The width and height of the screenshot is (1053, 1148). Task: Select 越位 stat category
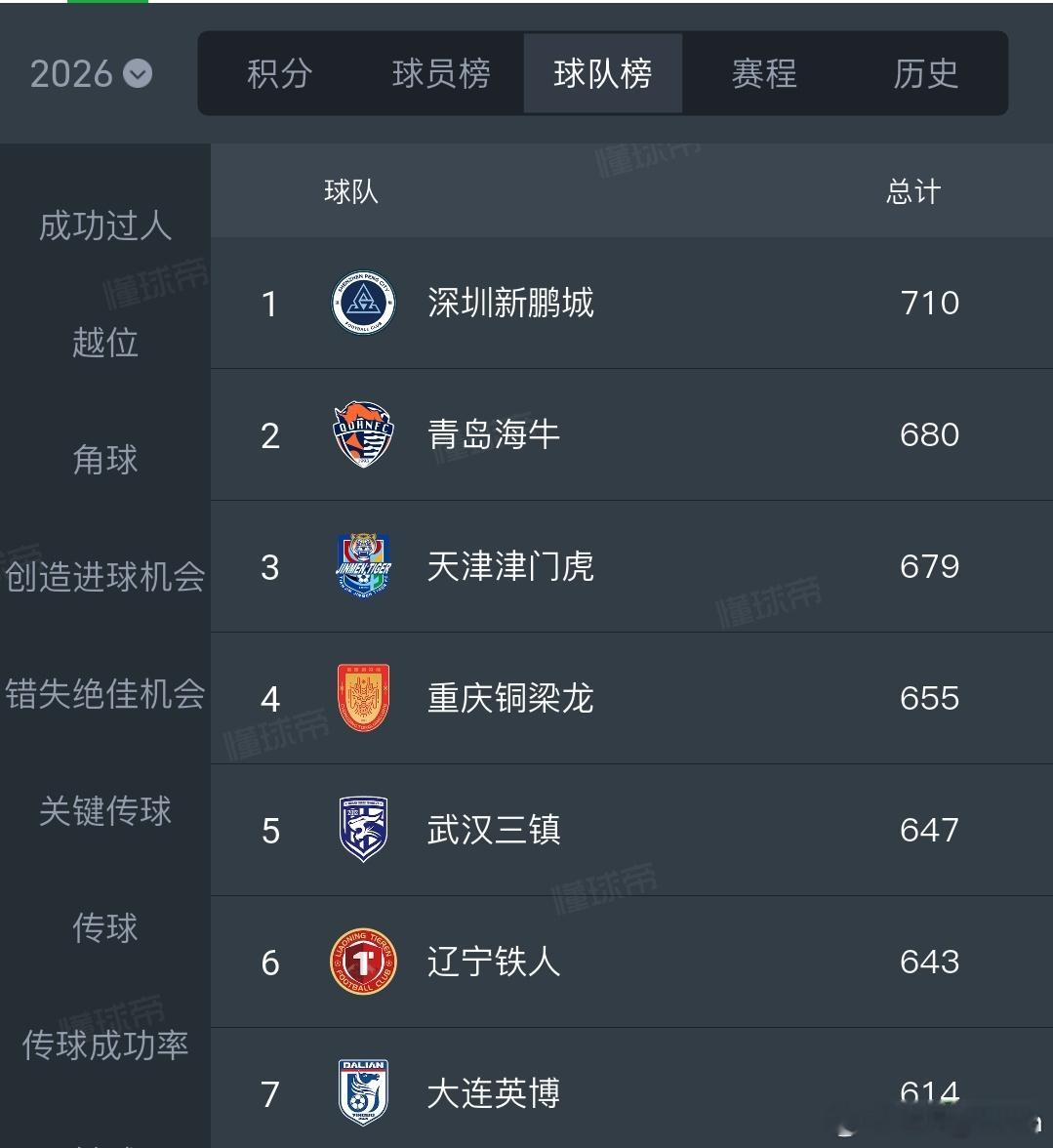tap(105, 343)
